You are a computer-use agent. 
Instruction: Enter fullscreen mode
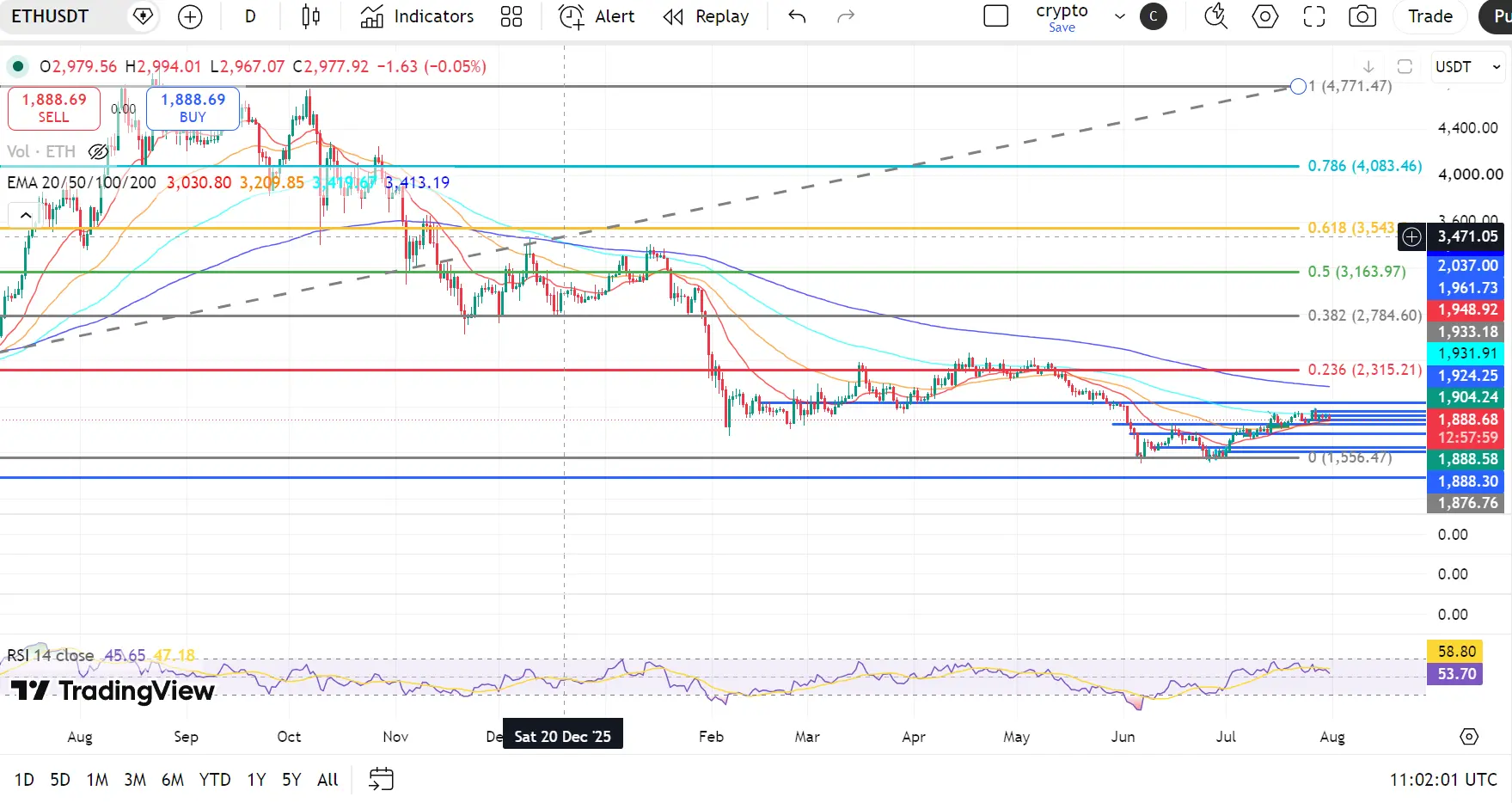click(x=1314, y=16)
